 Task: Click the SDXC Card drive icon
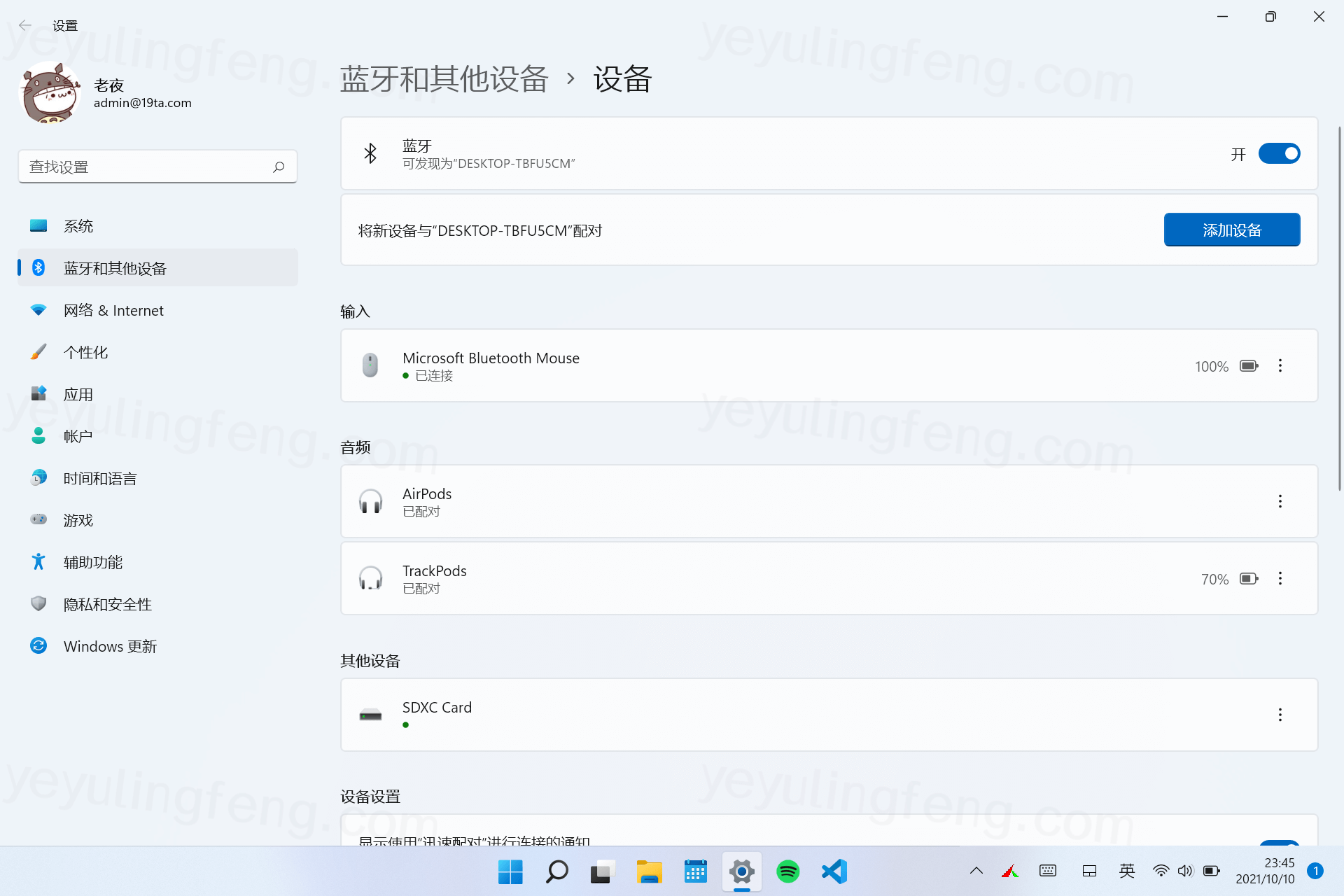370,715
